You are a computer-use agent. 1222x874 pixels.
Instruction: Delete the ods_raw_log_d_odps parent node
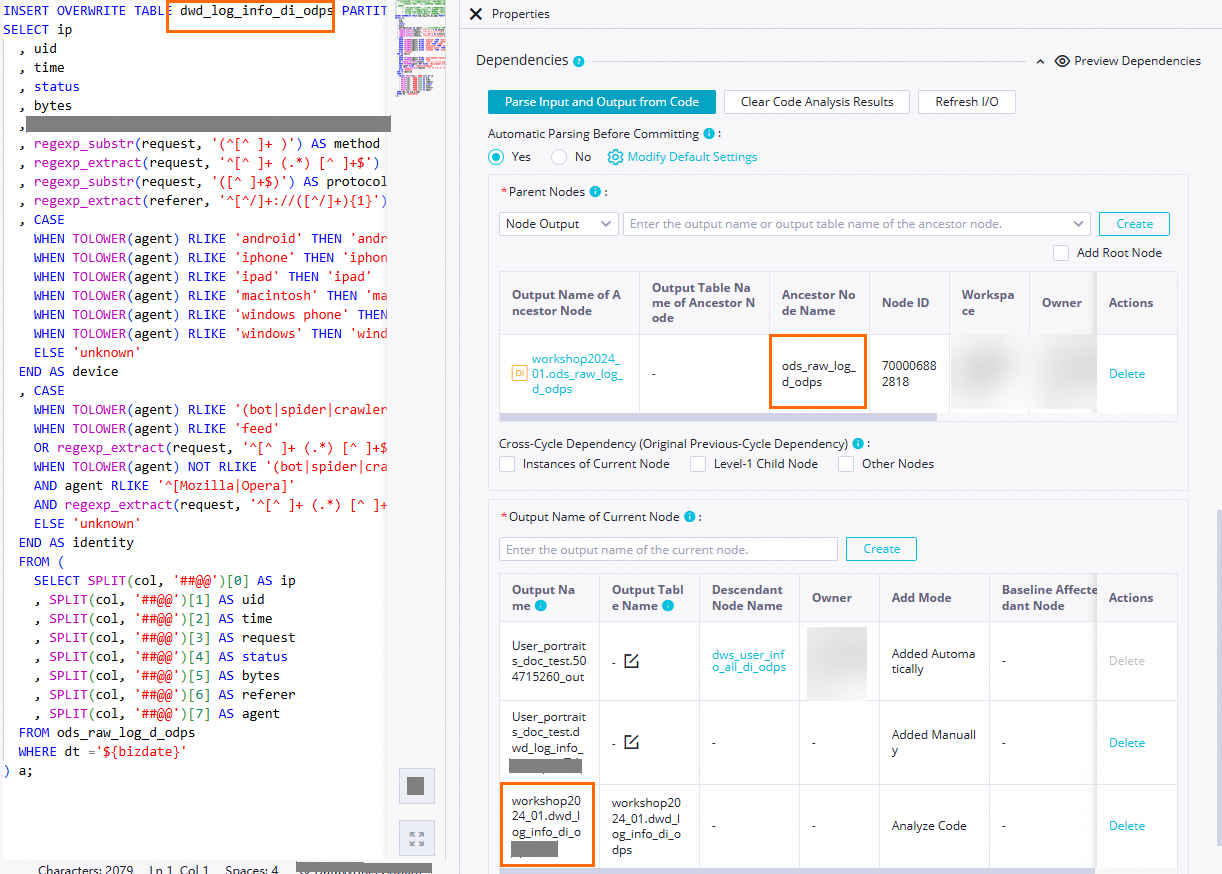(x=1127, y=374)
